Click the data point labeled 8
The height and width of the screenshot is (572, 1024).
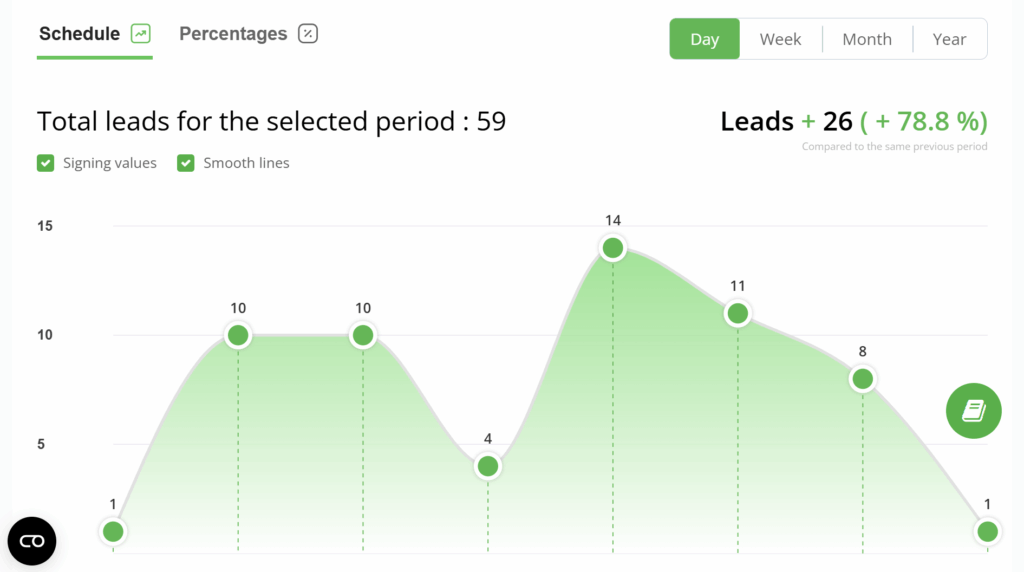pyautogui.click(x=863, y=379)
